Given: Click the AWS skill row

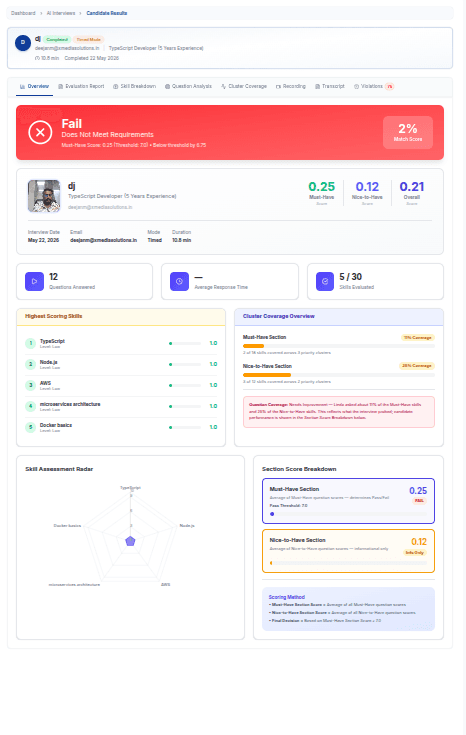Looking at the screenshot, I should tap(121, 385).
